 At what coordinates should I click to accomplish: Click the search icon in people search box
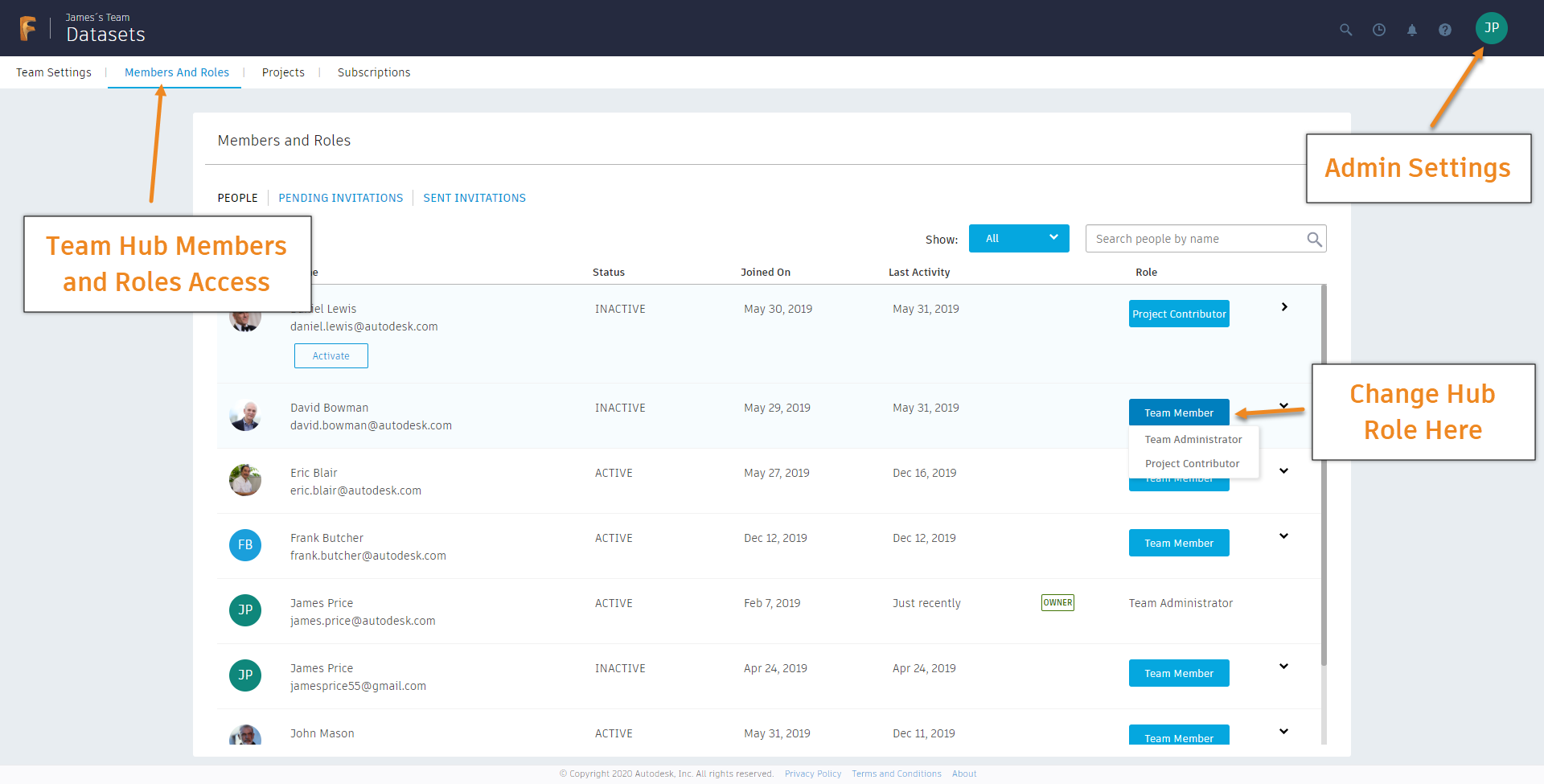(1314, 239)
